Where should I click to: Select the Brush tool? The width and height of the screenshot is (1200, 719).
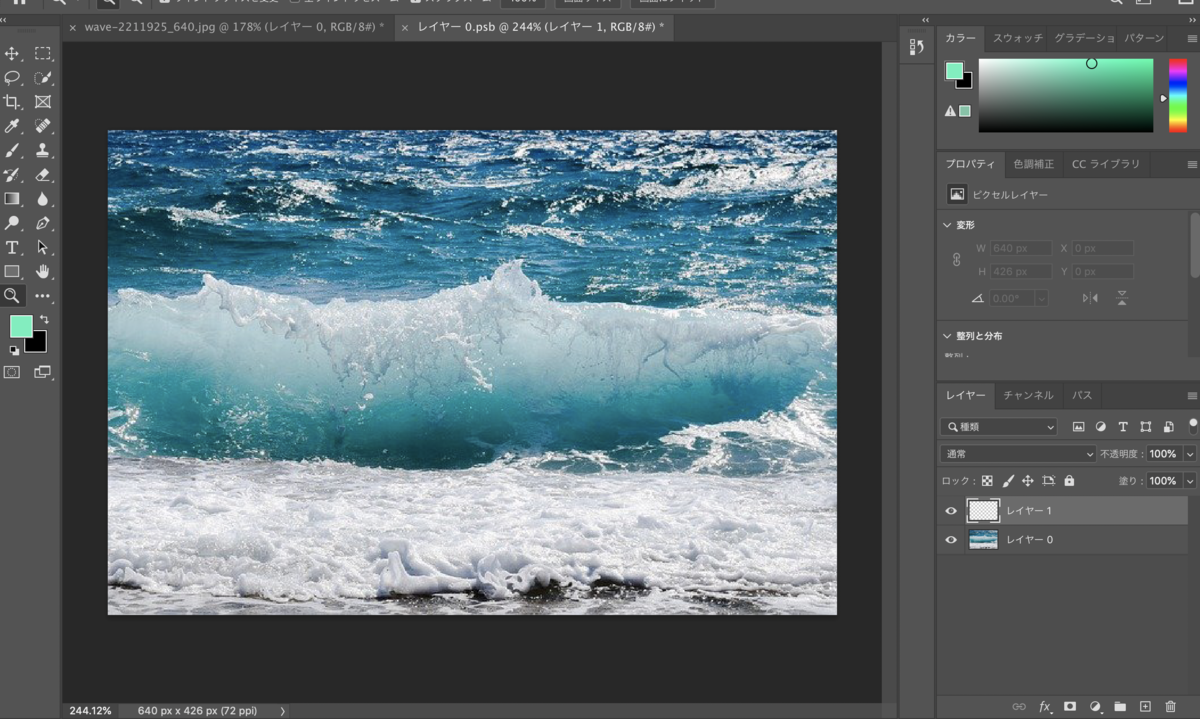pyautogui.click(x=13, y=151)
